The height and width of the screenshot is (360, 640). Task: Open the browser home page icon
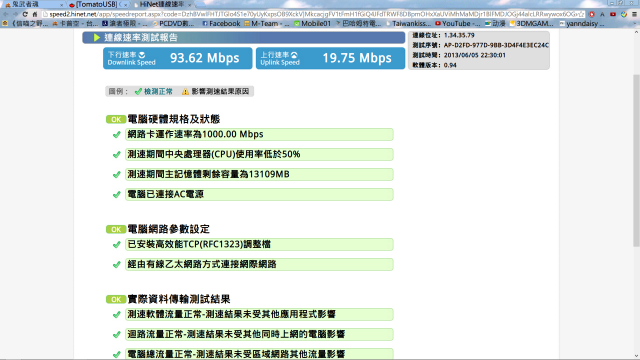tap(35, 14)
